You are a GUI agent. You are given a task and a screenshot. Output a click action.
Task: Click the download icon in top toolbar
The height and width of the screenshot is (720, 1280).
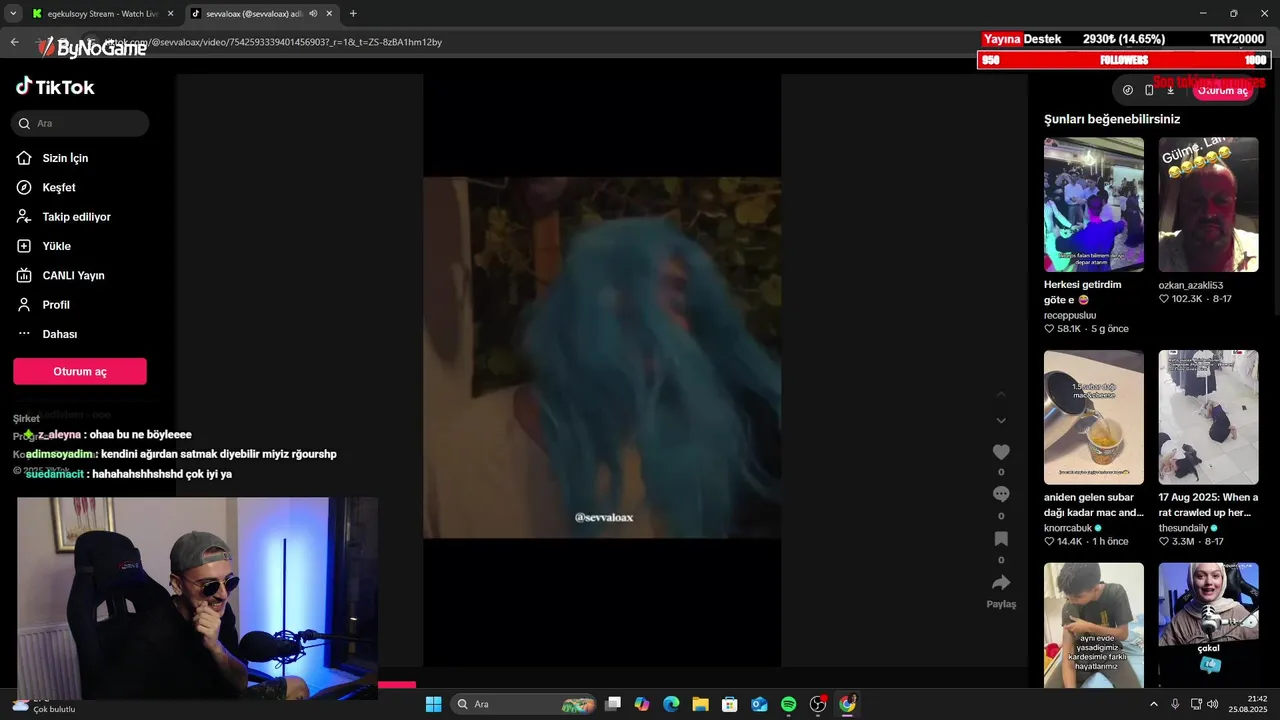point(1171,90)
